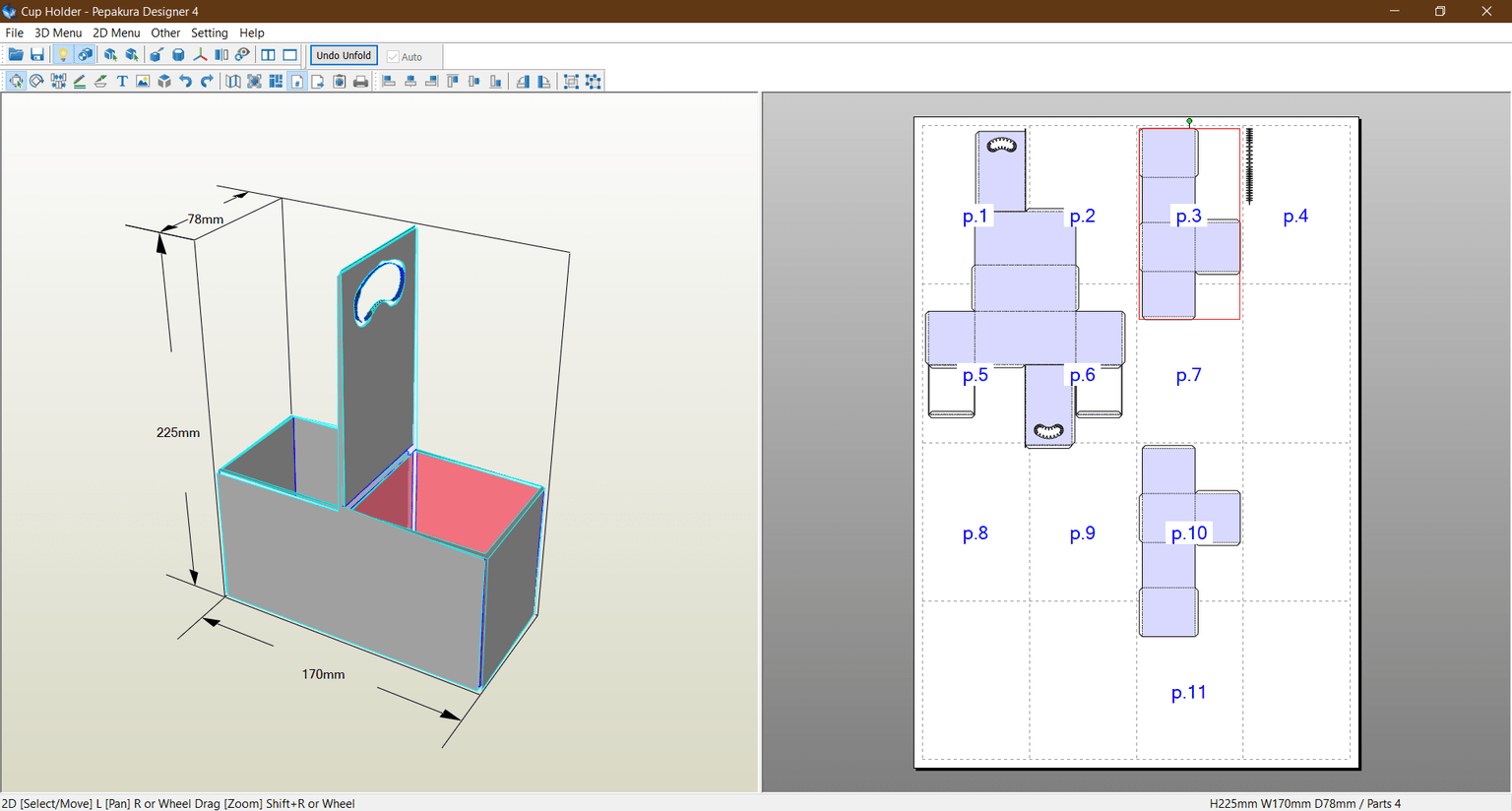Viewport: 1512px width, 811px height.
Task: Click the folded map icon
Action: 233,82
